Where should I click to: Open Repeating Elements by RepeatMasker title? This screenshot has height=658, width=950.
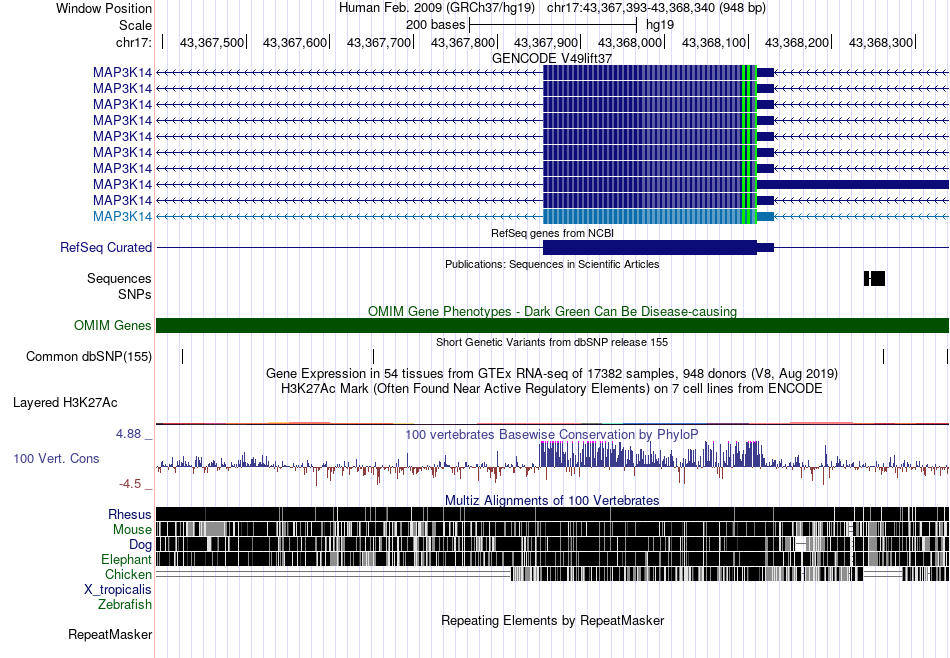point(553,620)
